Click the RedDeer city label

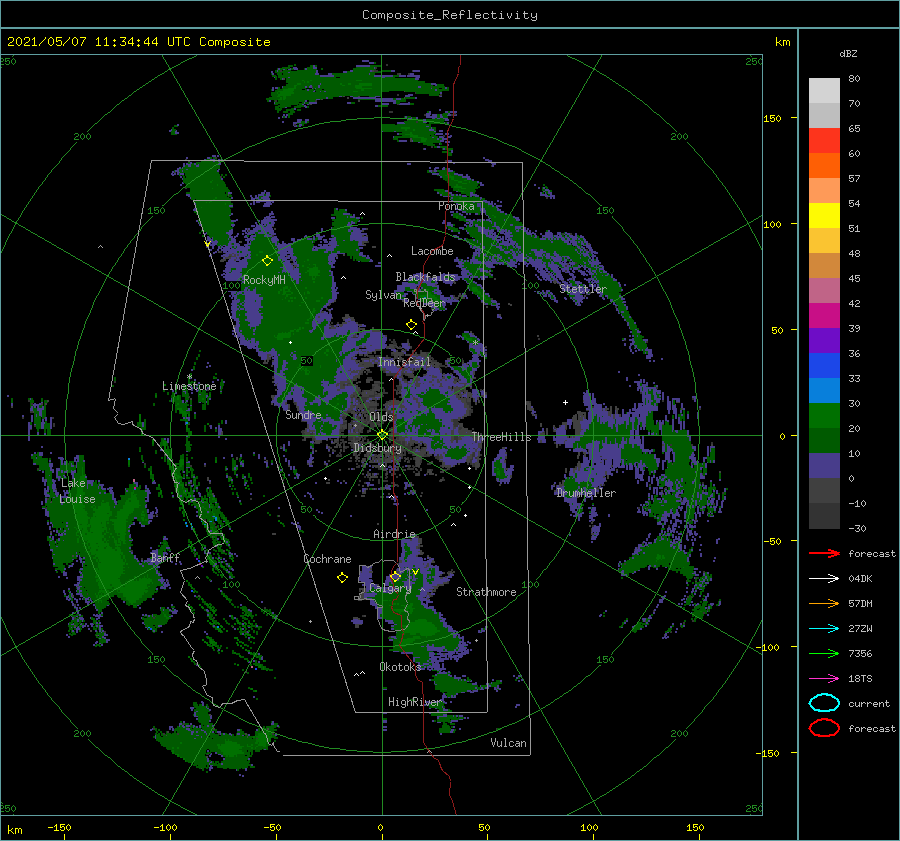click(x=424, y=303)
